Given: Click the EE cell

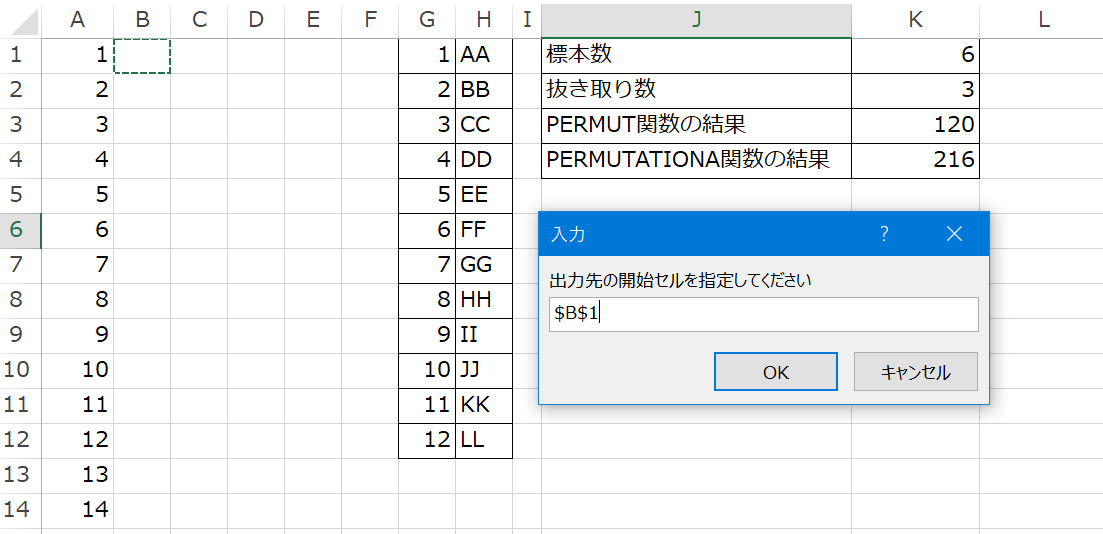Looking at the screenshot, I should pos(484,195).
